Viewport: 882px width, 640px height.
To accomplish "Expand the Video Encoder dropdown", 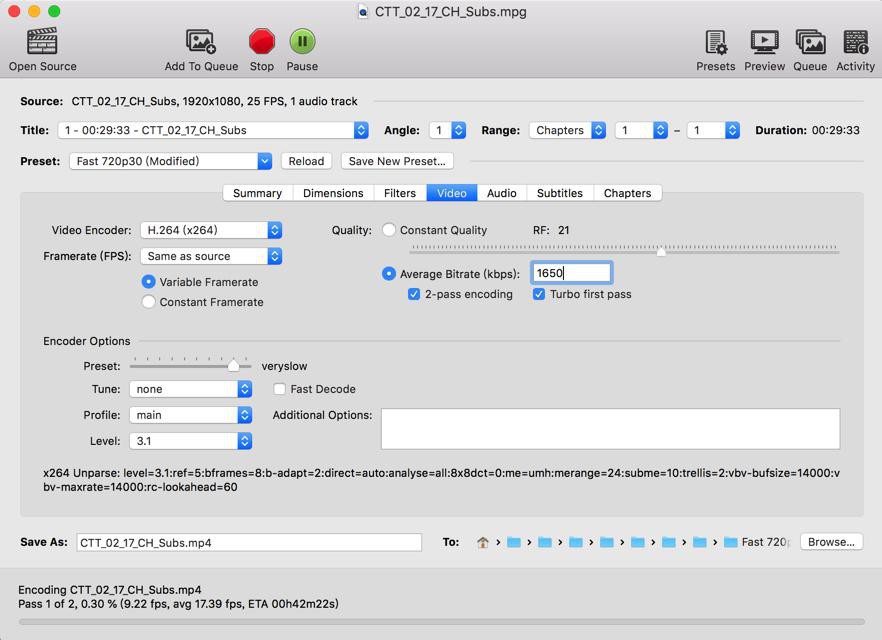I will (x=211, y=230).
